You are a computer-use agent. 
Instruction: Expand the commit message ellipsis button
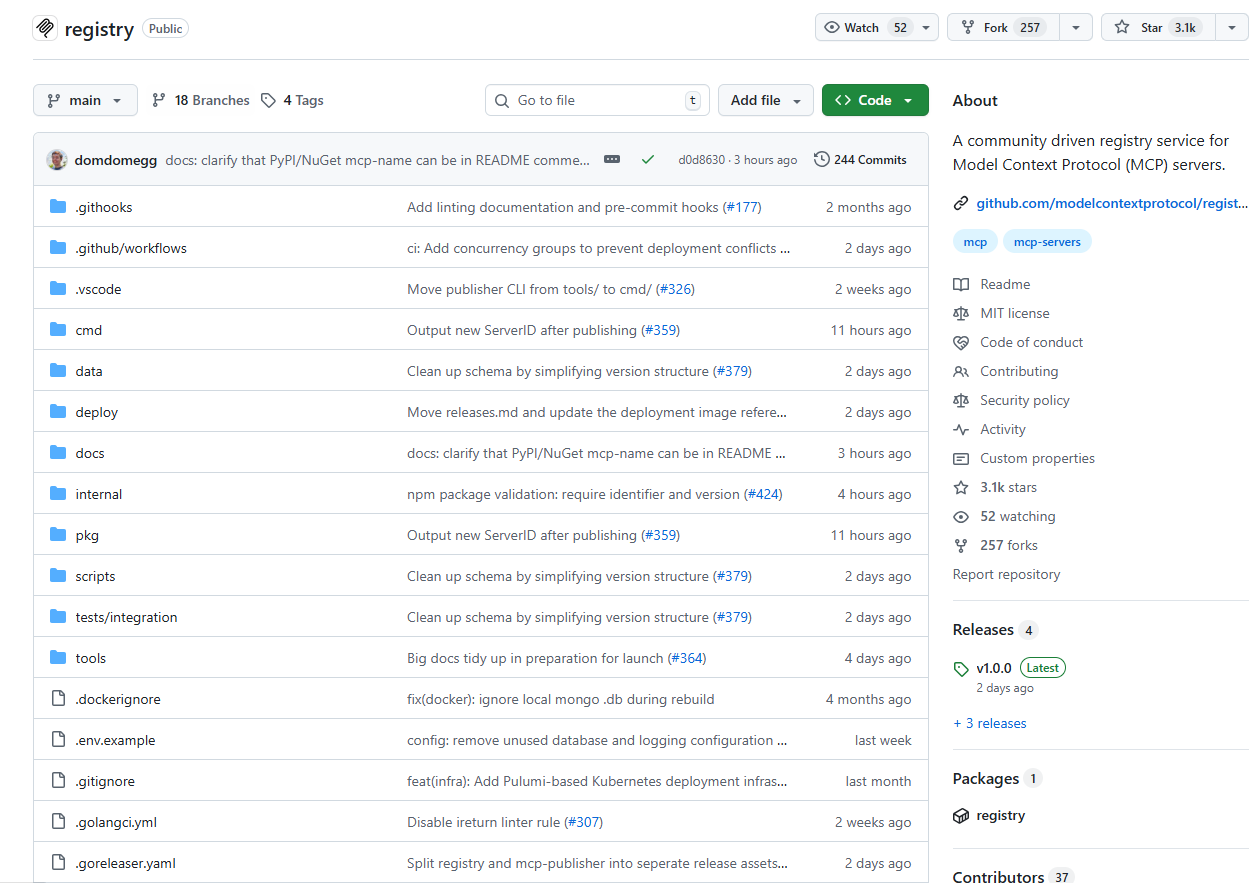(612, 160)
